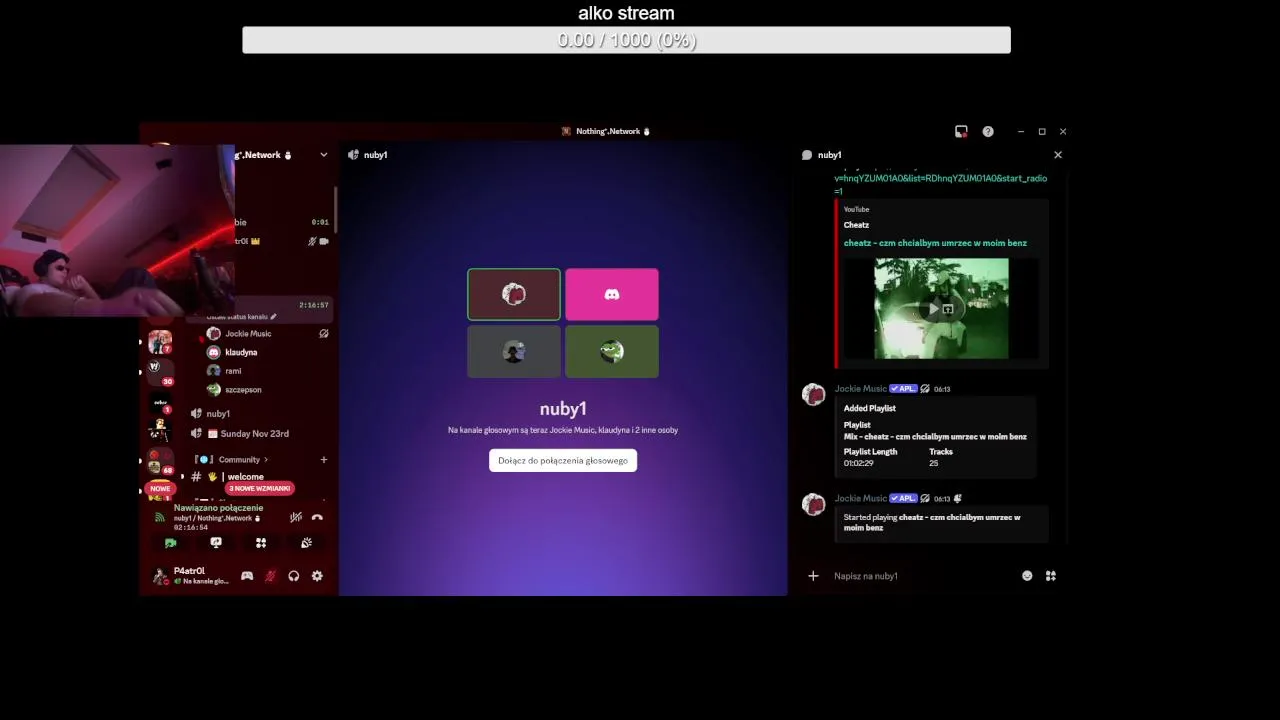This screenshot has width=1280, height=720.
Task: Toggle camera in voice connection panel
Action: pyautogui.click(x=170, y=543)
